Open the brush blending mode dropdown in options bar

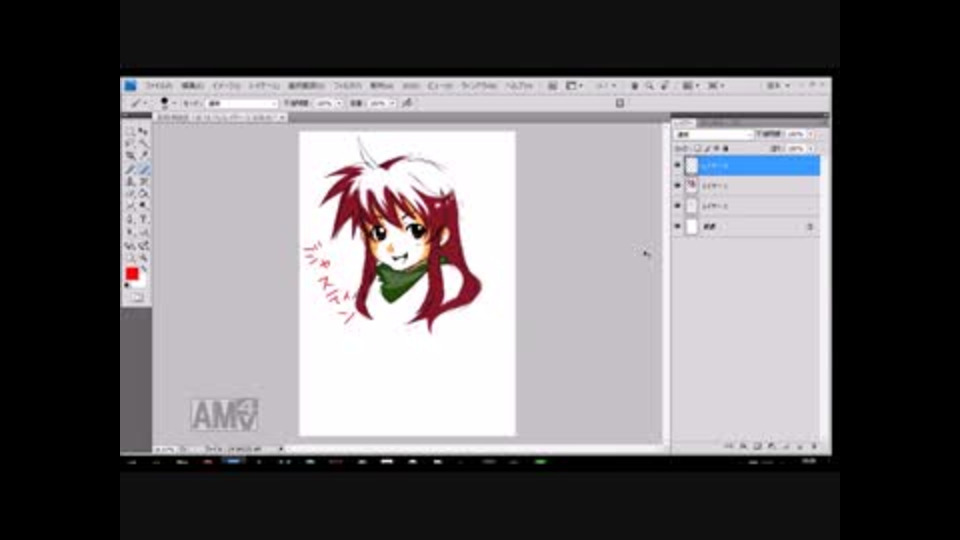[242, 103]
